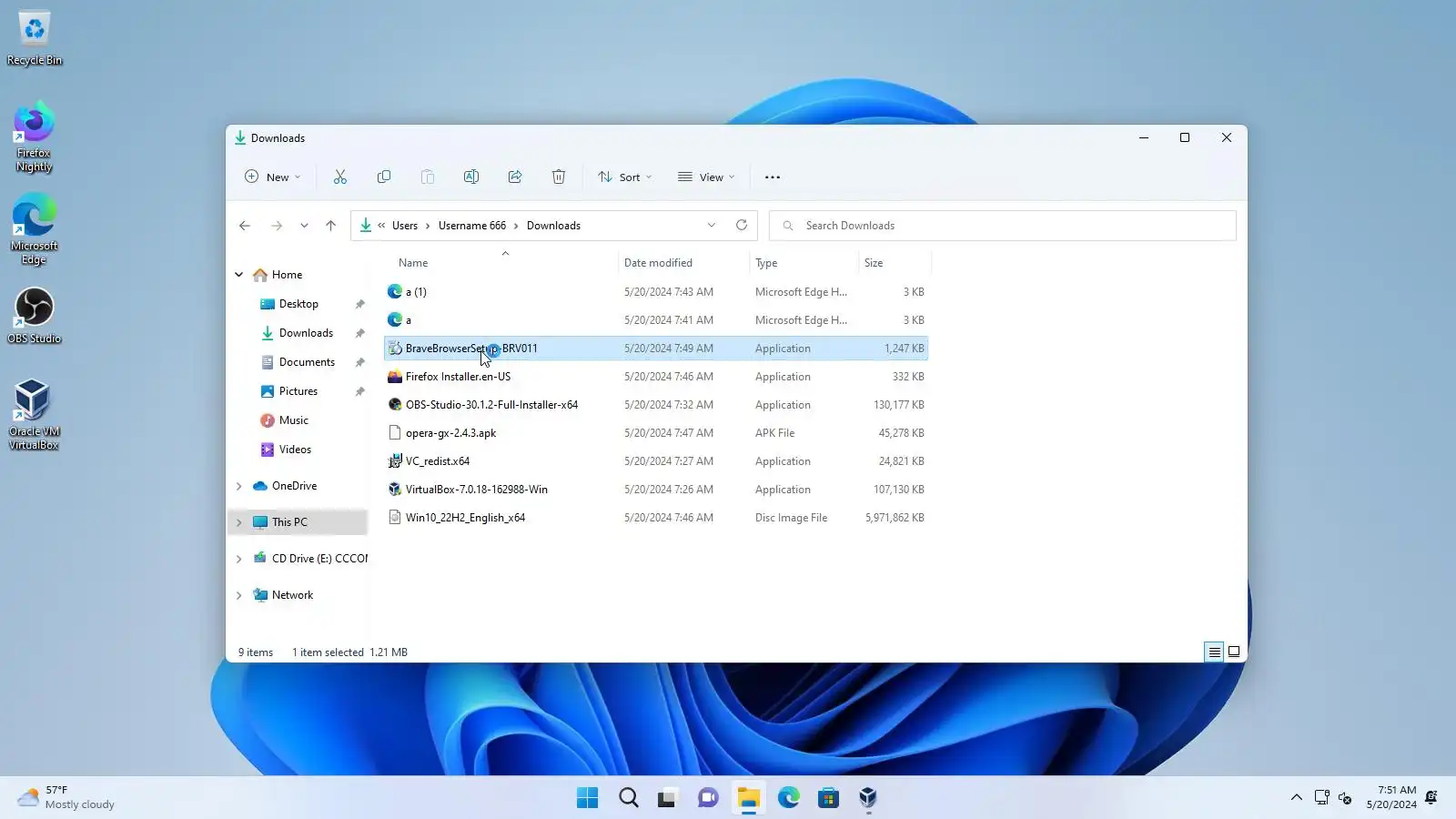1456x819 pixels.
Task: Select the BraveBrowserSetup-BRV011 file
Action: (656, 349)
